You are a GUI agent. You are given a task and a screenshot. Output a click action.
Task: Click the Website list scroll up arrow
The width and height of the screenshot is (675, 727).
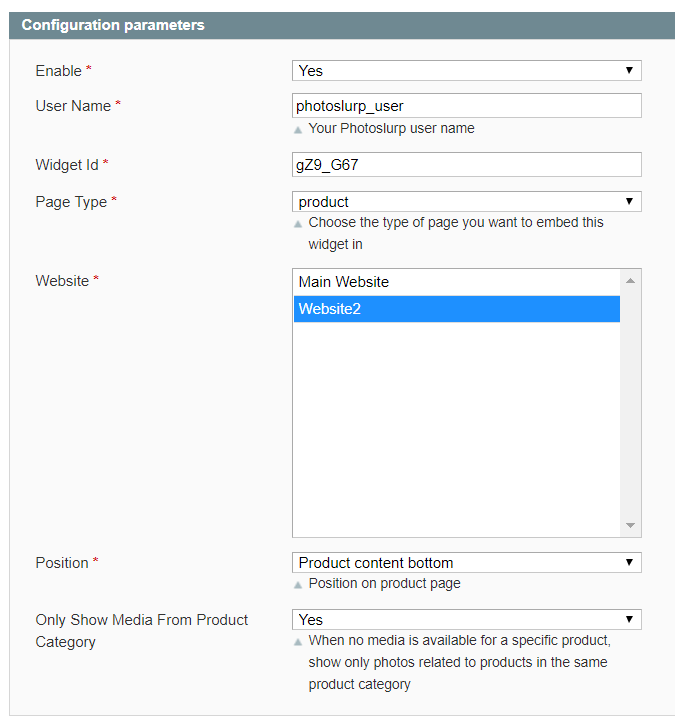pyautogui.click(x=630, y=281)
